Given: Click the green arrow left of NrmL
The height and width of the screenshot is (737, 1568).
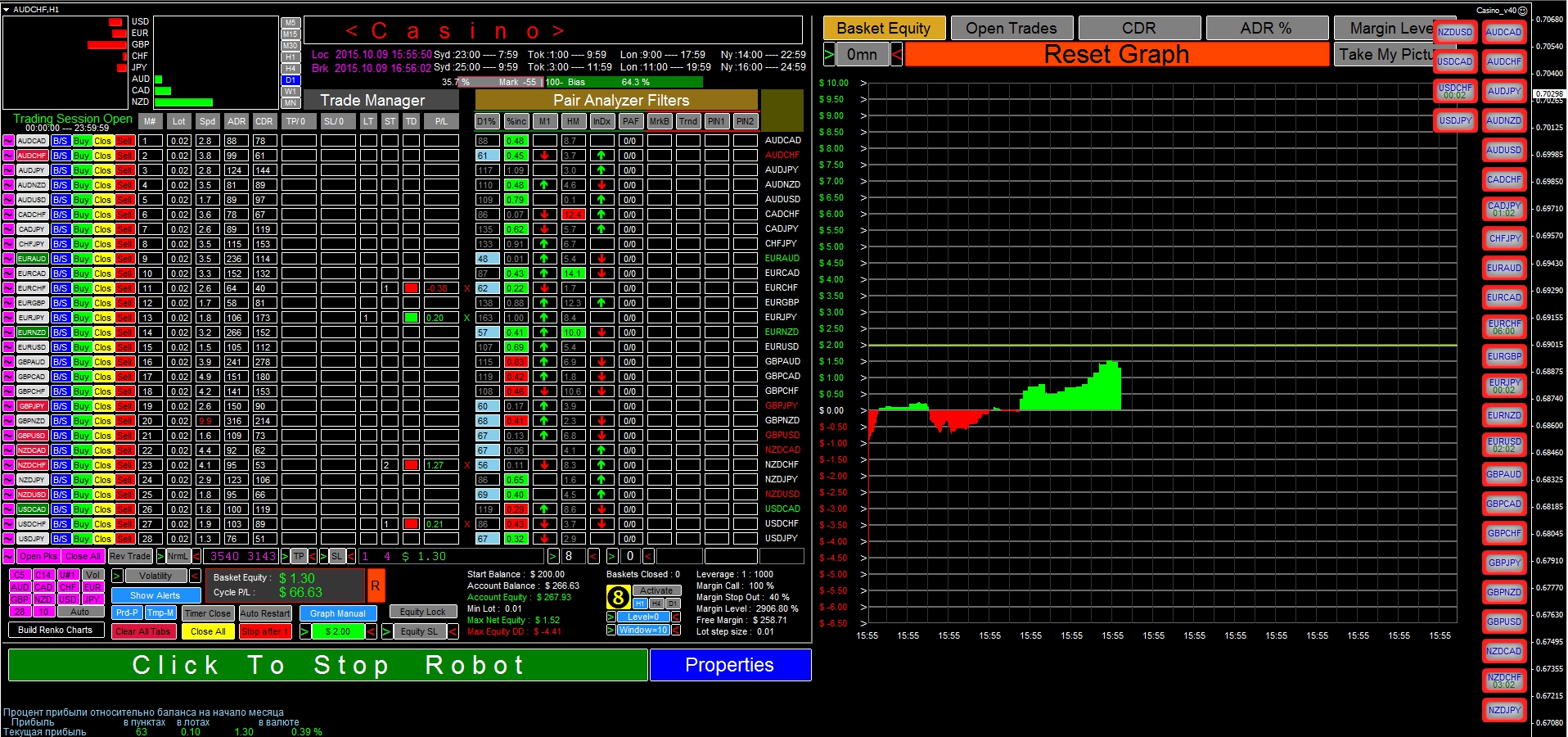Looking at the screenshot, I should tap(160, 556).
